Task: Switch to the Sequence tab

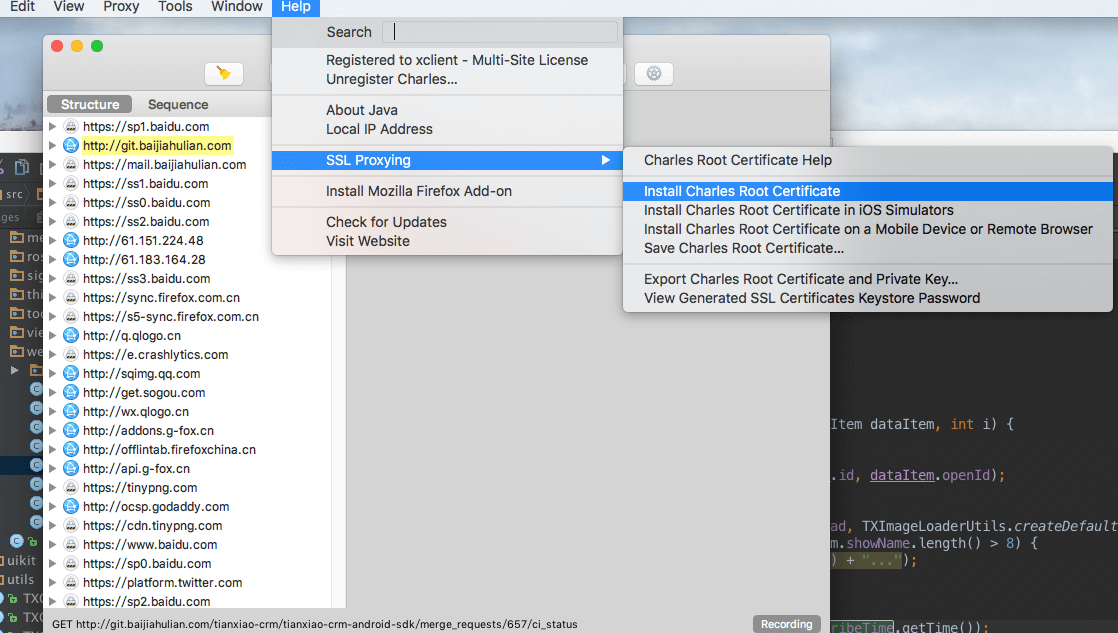Action: tap(178, 104)
